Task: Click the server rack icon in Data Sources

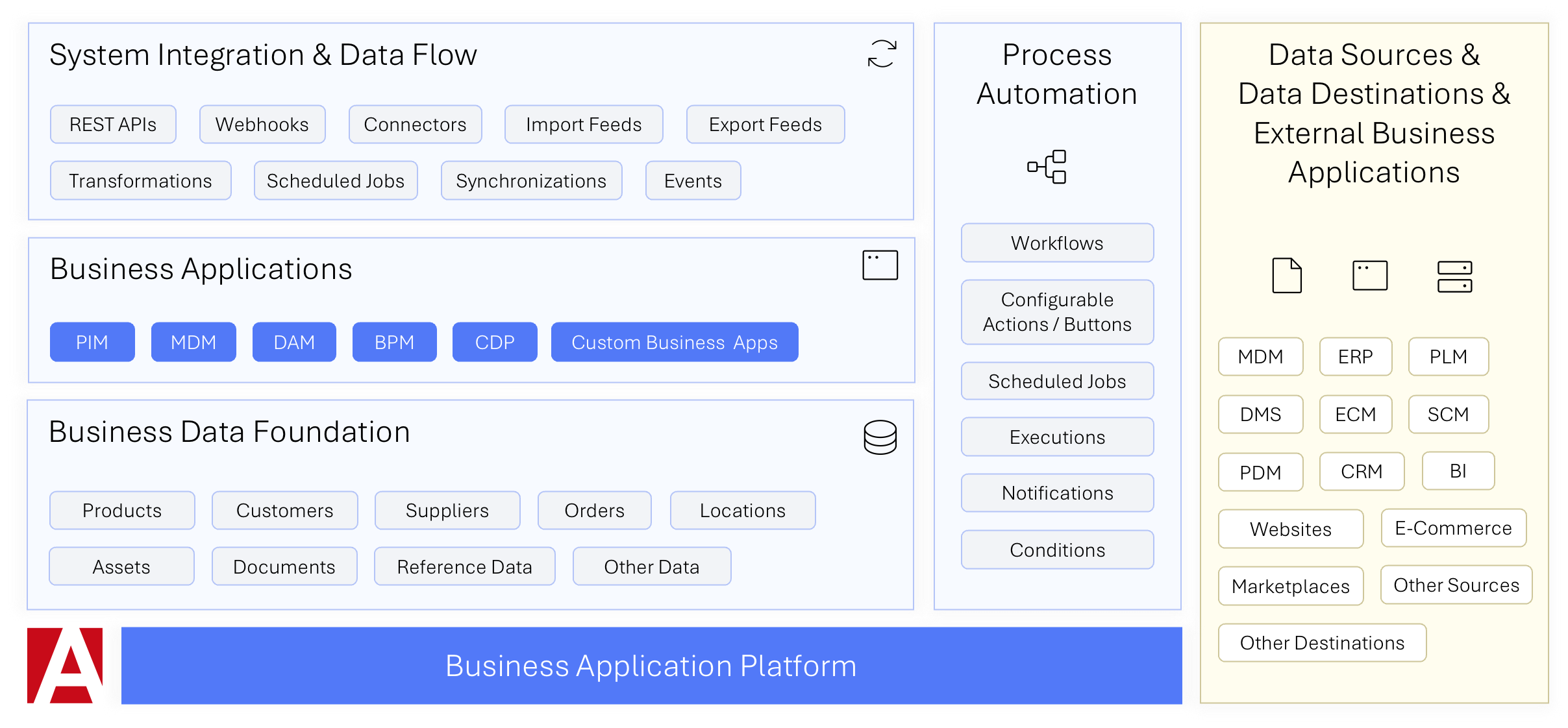Action: coord(1454,277)
